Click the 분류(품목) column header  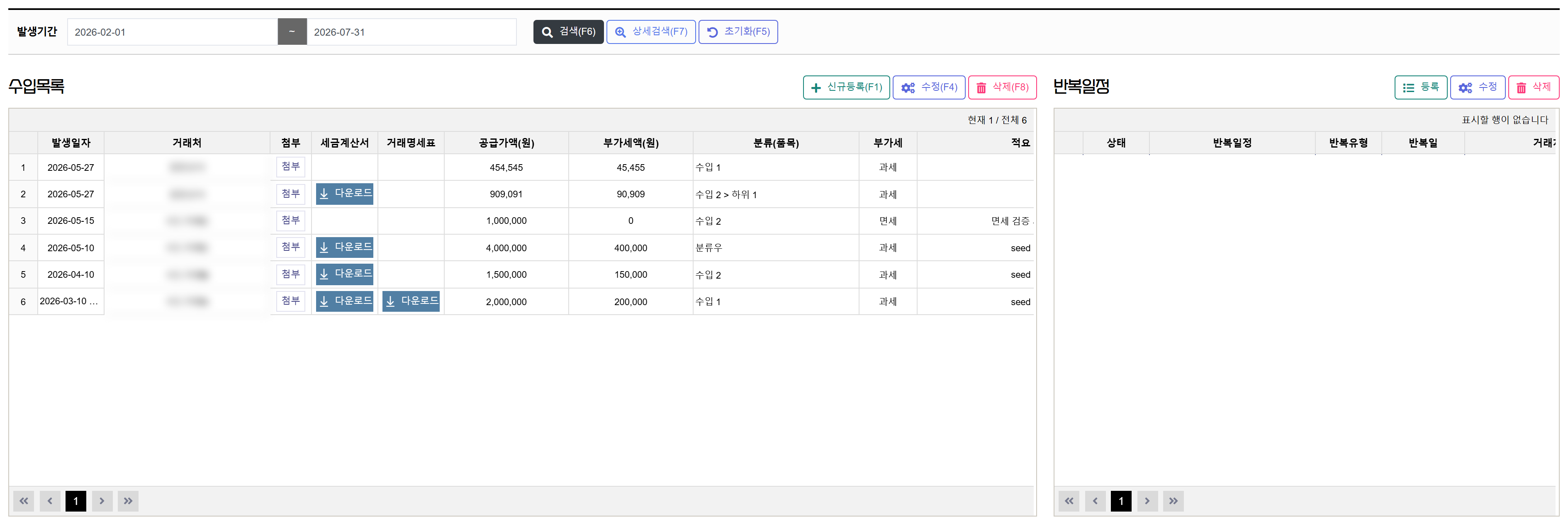pyautogui.click(x=776, y=143)
